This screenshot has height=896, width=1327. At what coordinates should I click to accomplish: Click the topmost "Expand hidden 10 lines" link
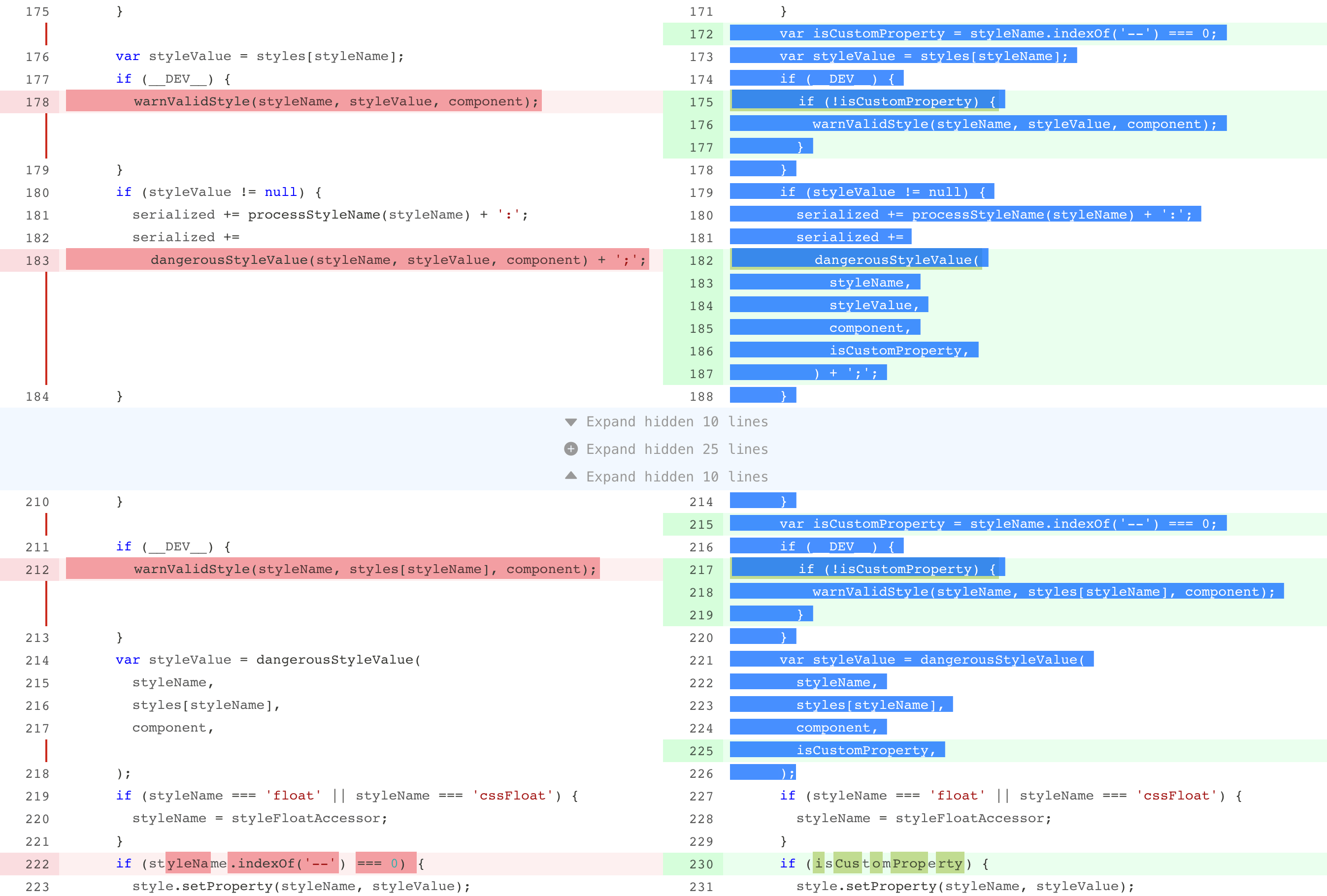[676, 422]
